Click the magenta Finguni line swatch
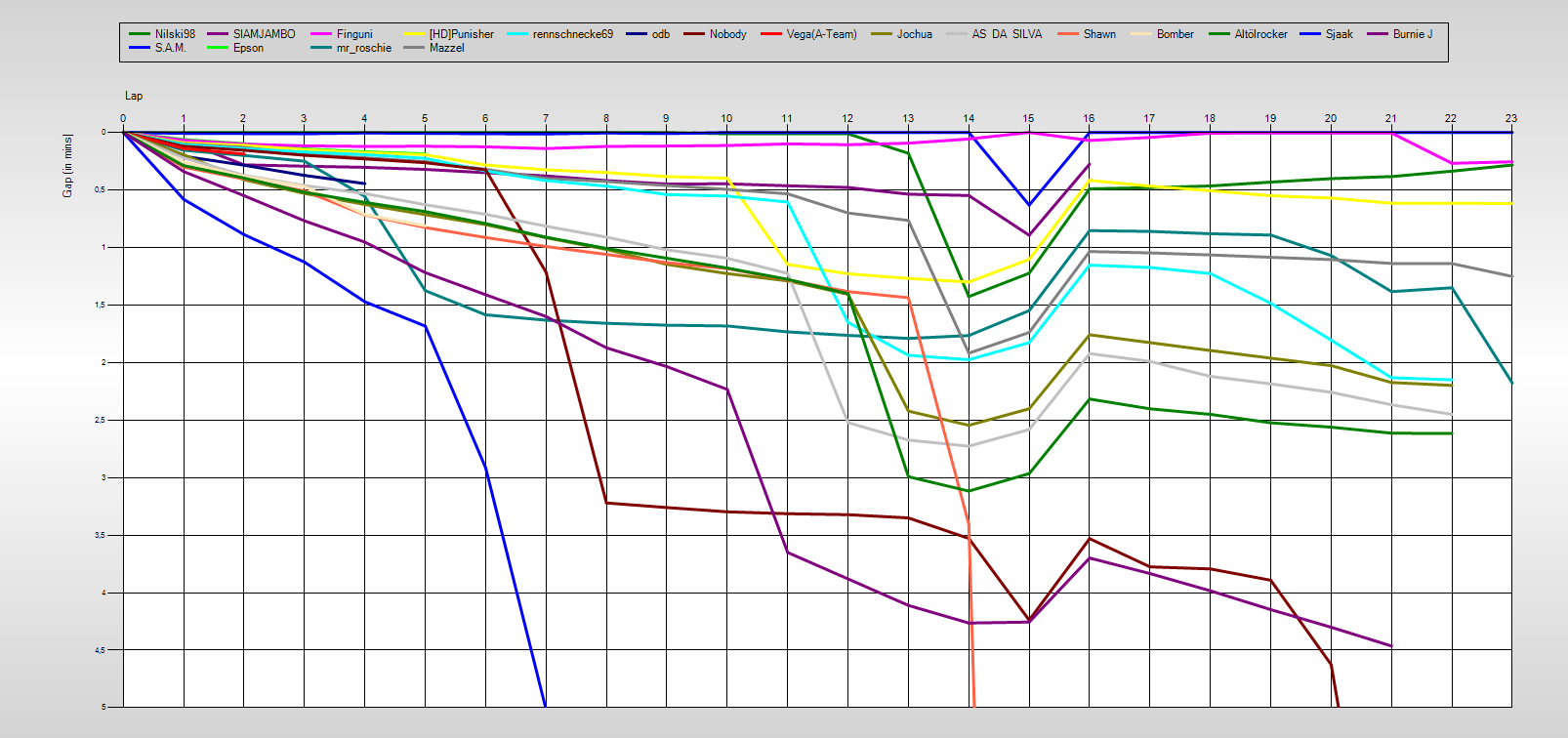This screenshot has width=1568, height=738. click(x=321, y=34)
